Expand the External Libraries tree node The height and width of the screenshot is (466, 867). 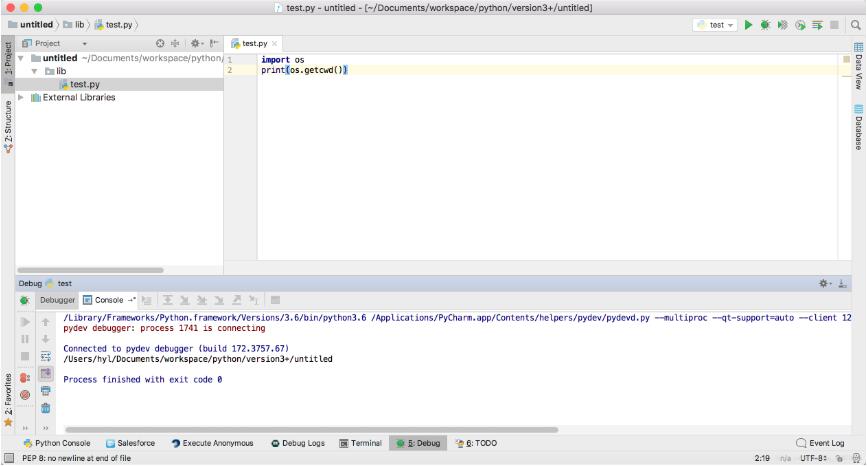pyautogui.click(x=21, y=97)
